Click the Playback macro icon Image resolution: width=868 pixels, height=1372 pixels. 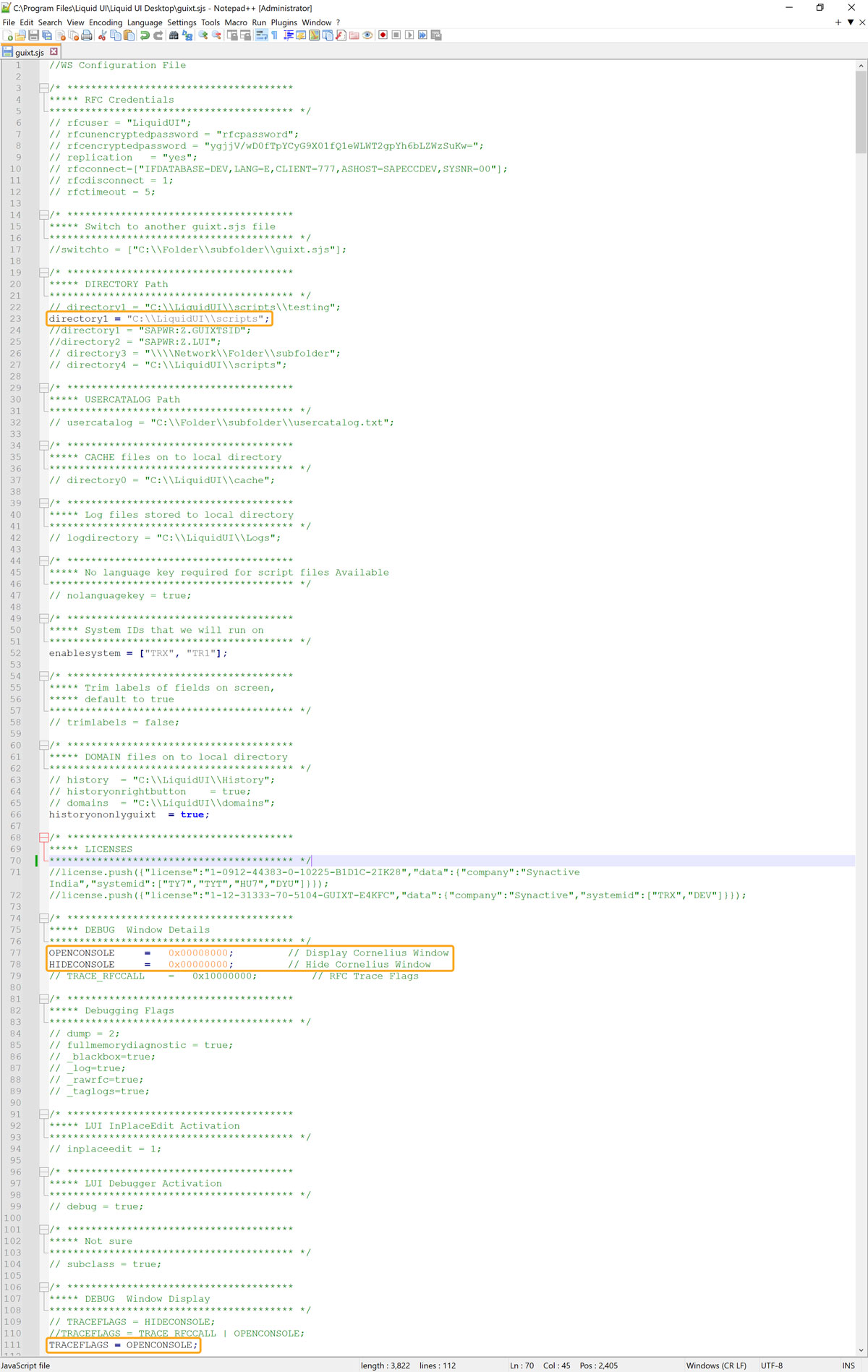409,35
